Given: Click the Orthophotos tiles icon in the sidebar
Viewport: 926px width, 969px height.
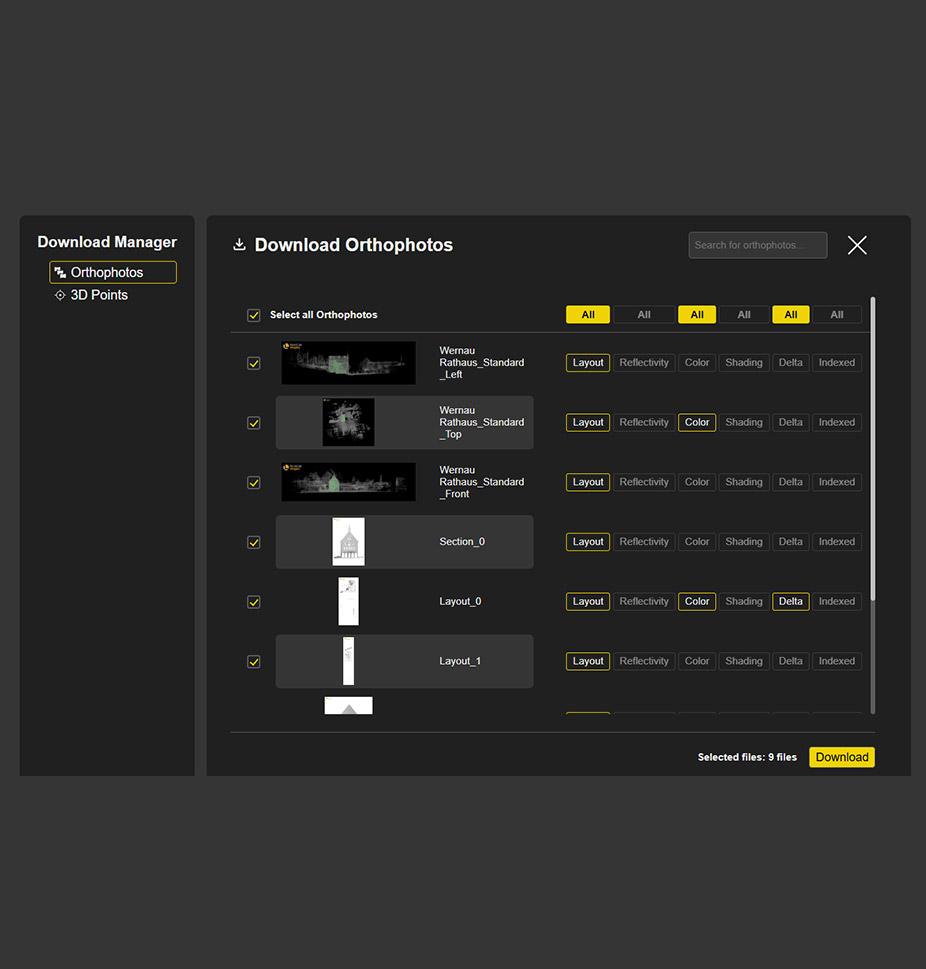Looking at the screenshot, I should coord(60,272).
